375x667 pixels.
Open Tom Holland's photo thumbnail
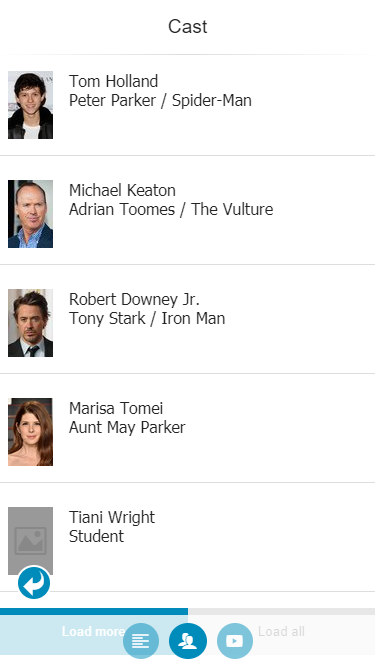tap(31, 105)
